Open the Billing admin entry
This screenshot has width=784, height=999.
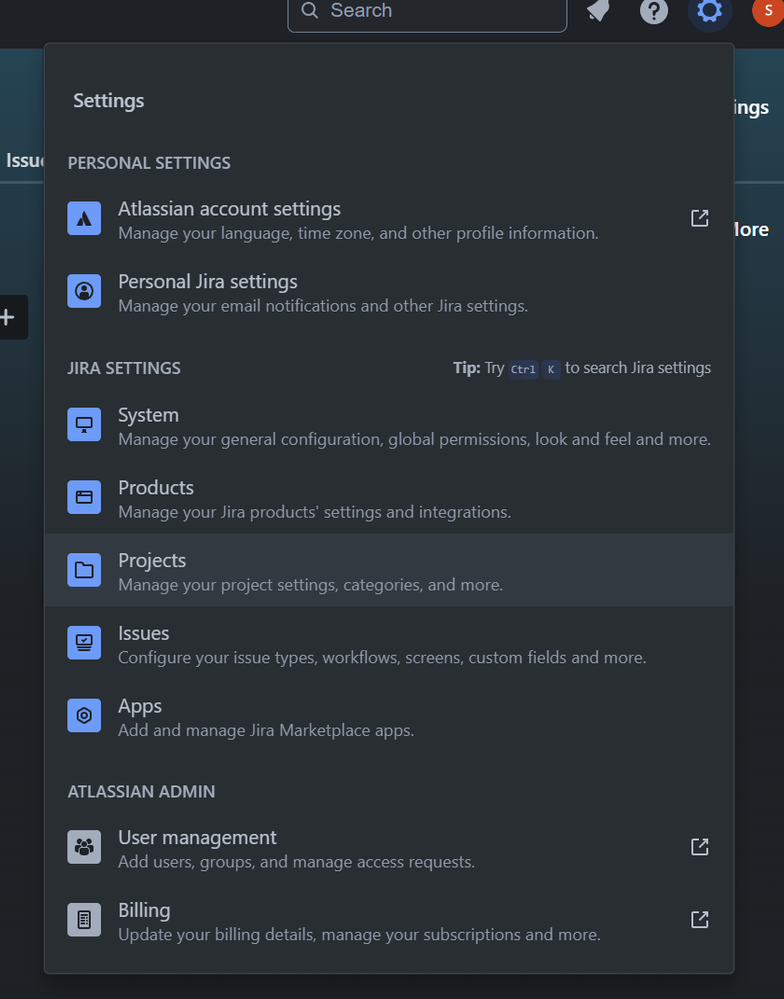pyautogui.click(x=389, y=919)
